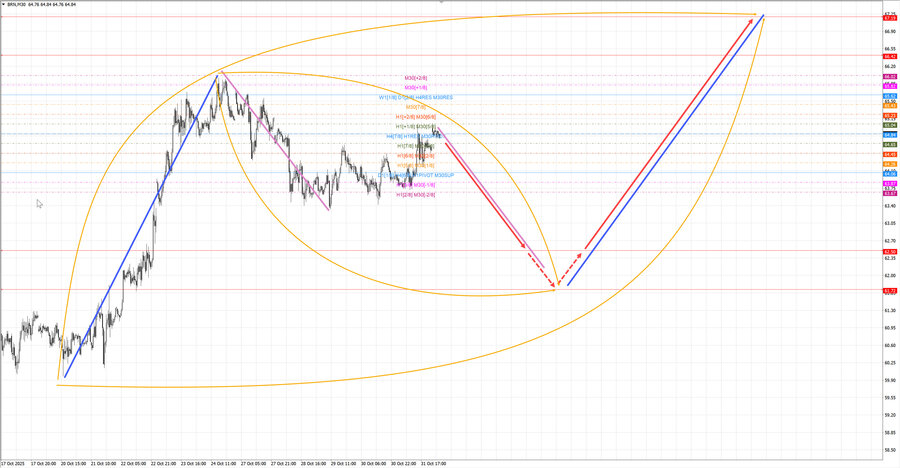The image size is (900, 468).
Task: Click the 29 Oct 11:00 time axis label
Action: [343, 463]
